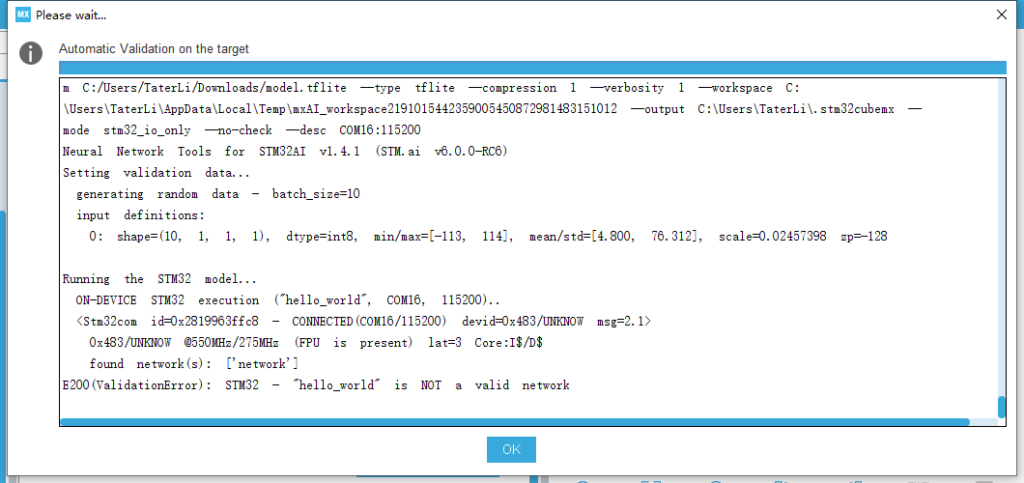Viewport: 1024px width, 483px height.
Task: Click the 'input definitions:' line
Action: coord(140,215)
